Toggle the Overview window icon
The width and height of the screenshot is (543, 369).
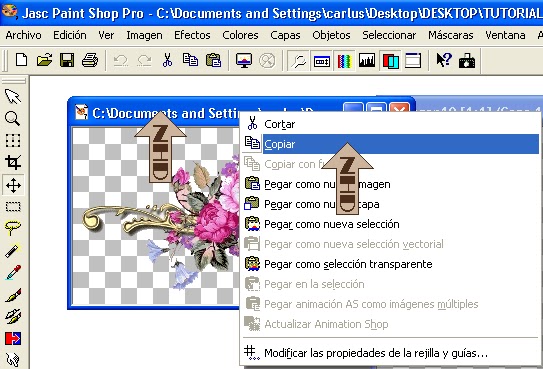point(413,61)
